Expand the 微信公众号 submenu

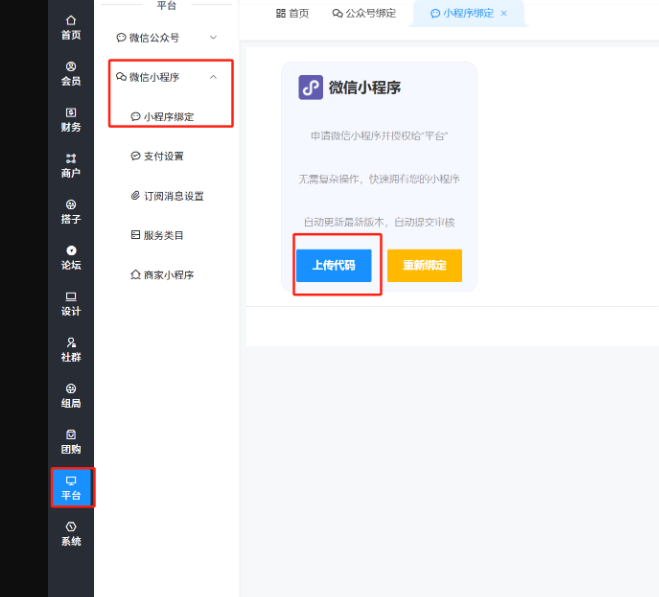(x=167, y=38)
